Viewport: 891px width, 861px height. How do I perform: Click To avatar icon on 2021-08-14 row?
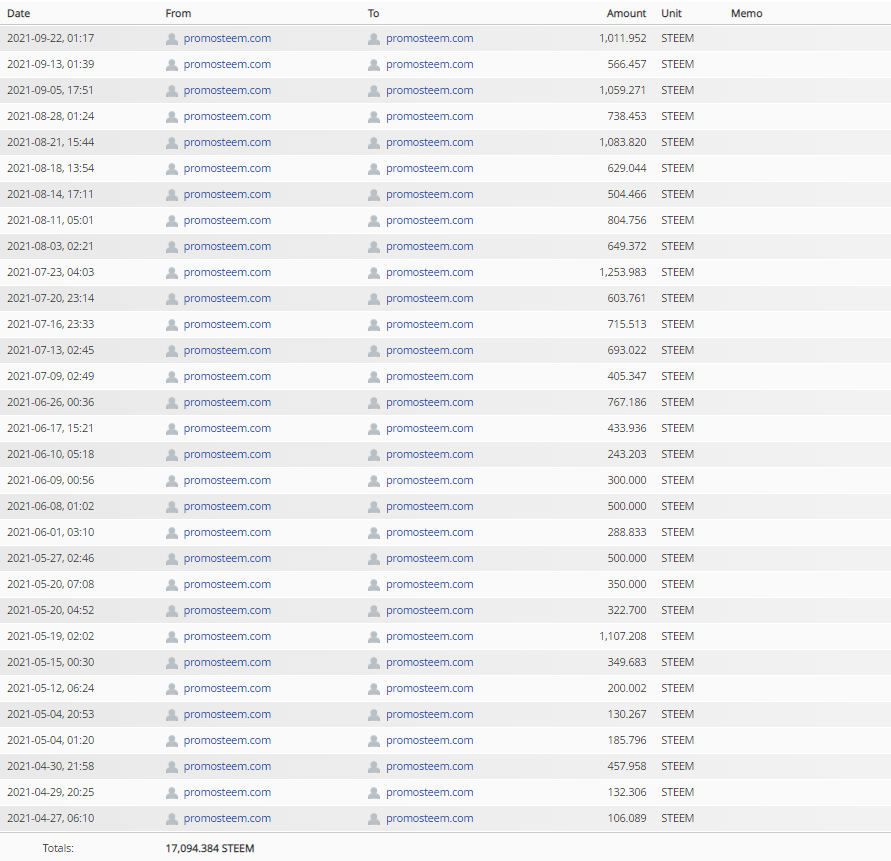[x=374, y=195]
